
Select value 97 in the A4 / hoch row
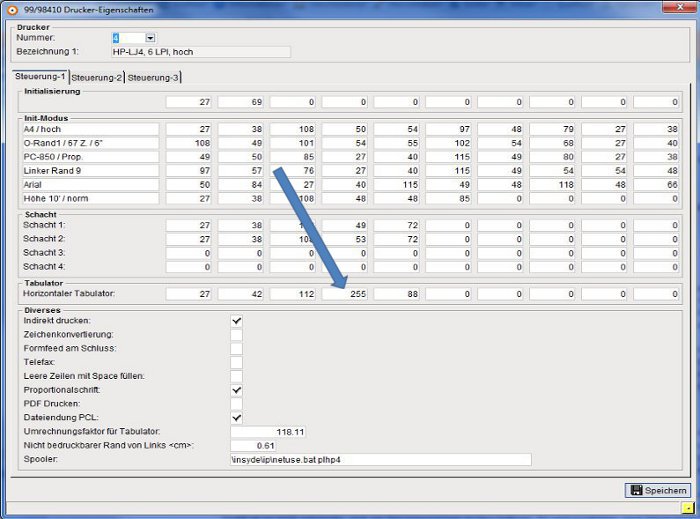(449, 129)
